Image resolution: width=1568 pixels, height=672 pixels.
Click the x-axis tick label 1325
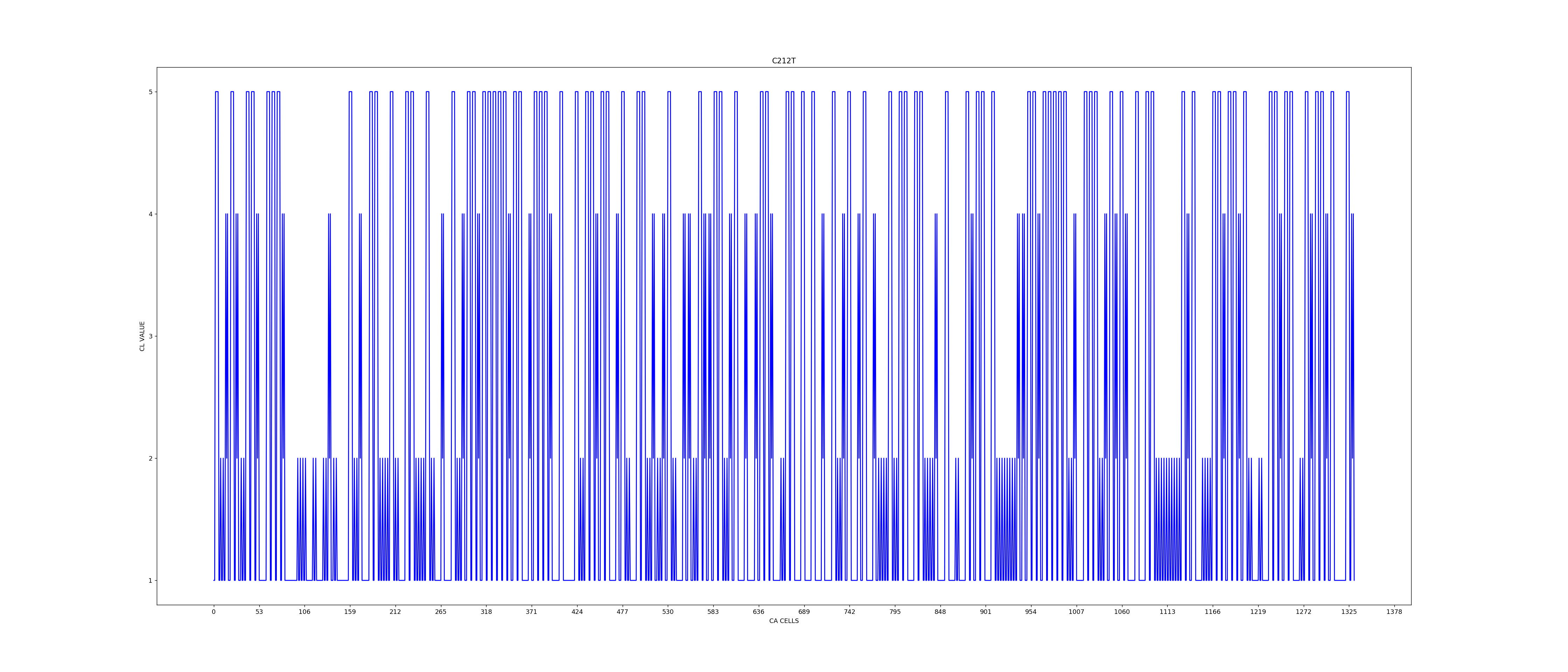(x=1349, y=612)
